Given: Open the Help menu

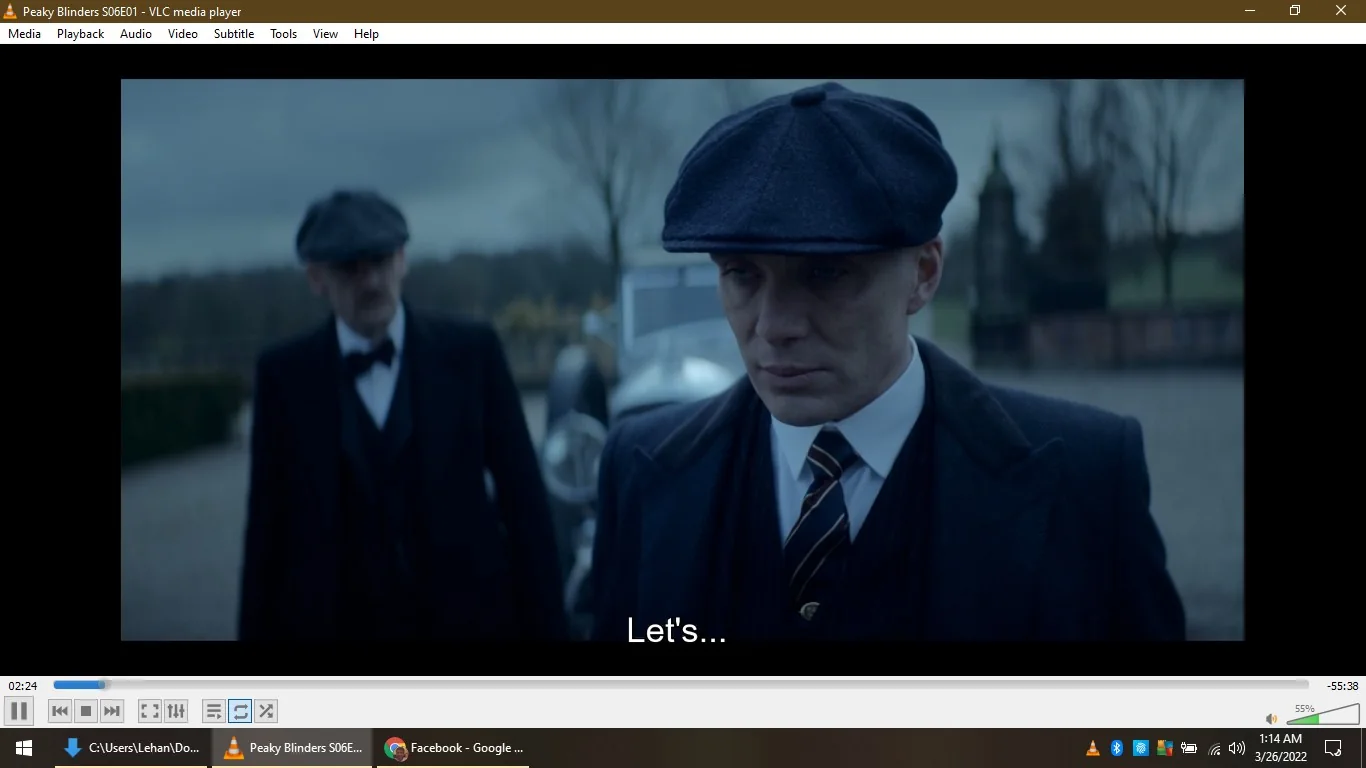Looking at the screenshot, I should (x=367, y=34).
